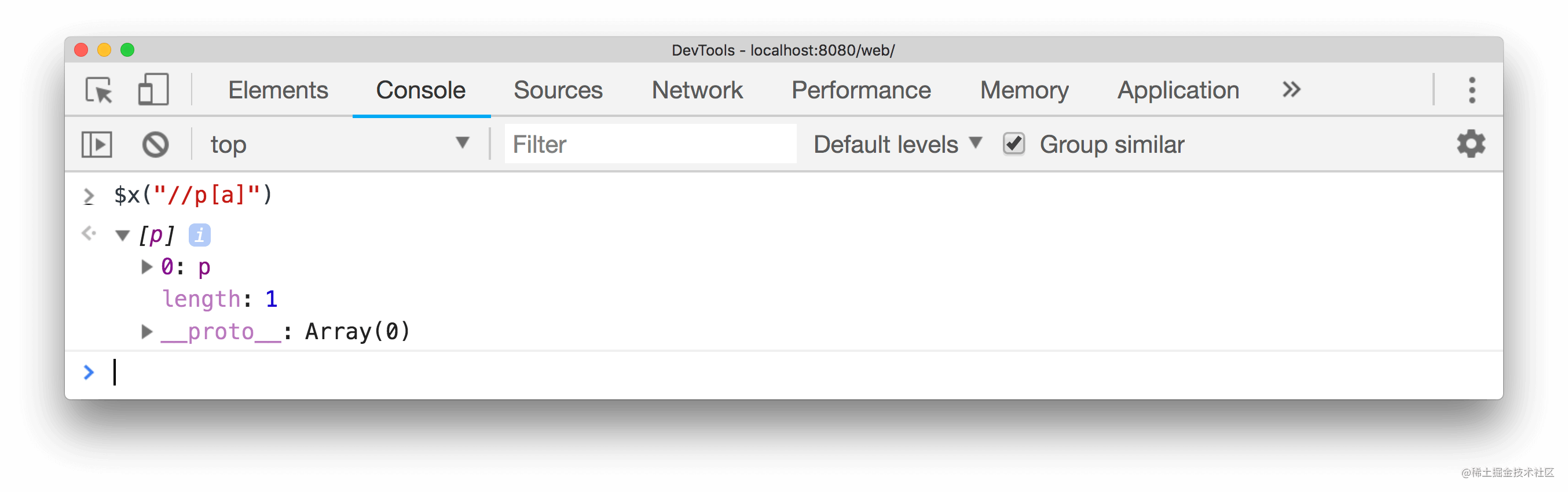This screenshot has width=1568, height=492.
Task: Click the blue info badge beside [p]
Action: coord(199,235)
